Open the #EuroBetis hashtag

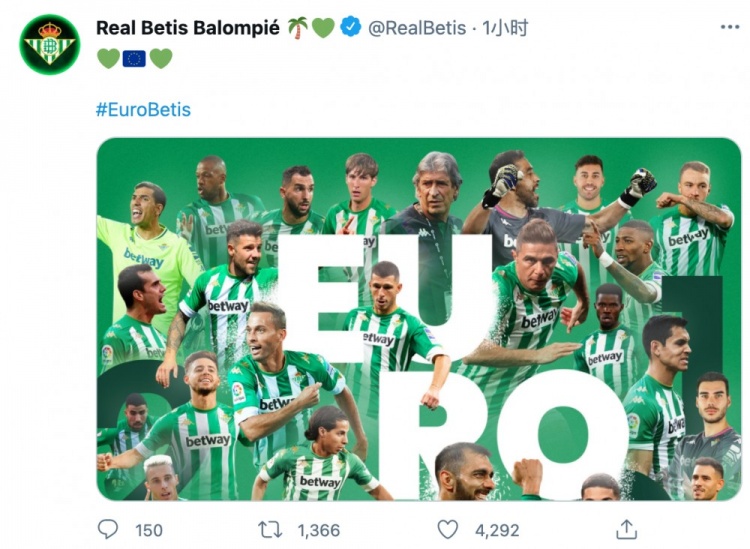[x=143, y=109]
